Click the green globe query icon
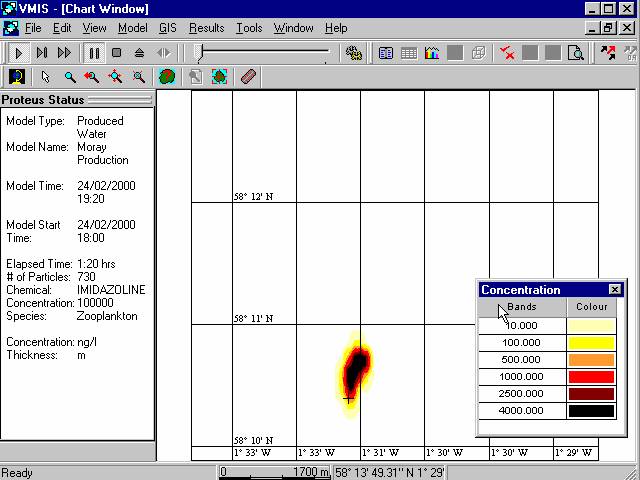 point(167,77)
